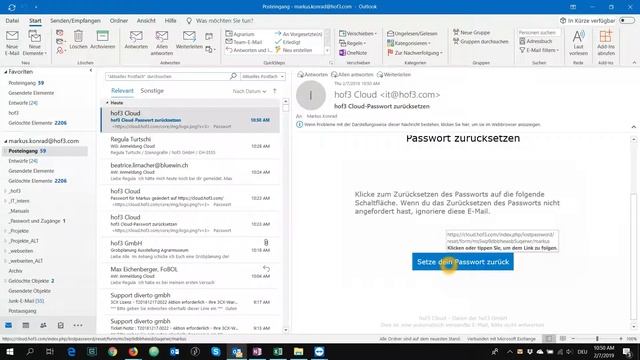Click Weiterleiten in the reading pane
The width and height of the screenshot is (640, 360).
(394, 75)
